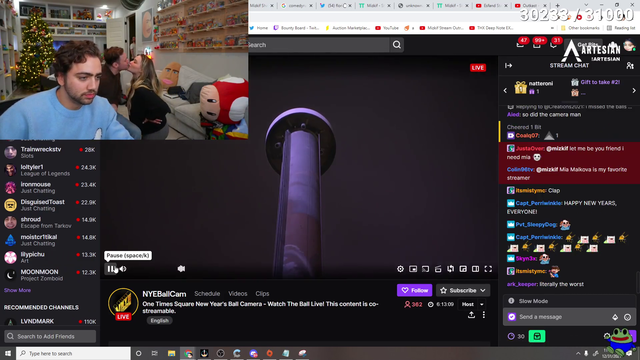The width and height of the screenshot is (640, 360).
Task: Open the Clips tab
Action: pyautogui.click(x=262, y=293)
